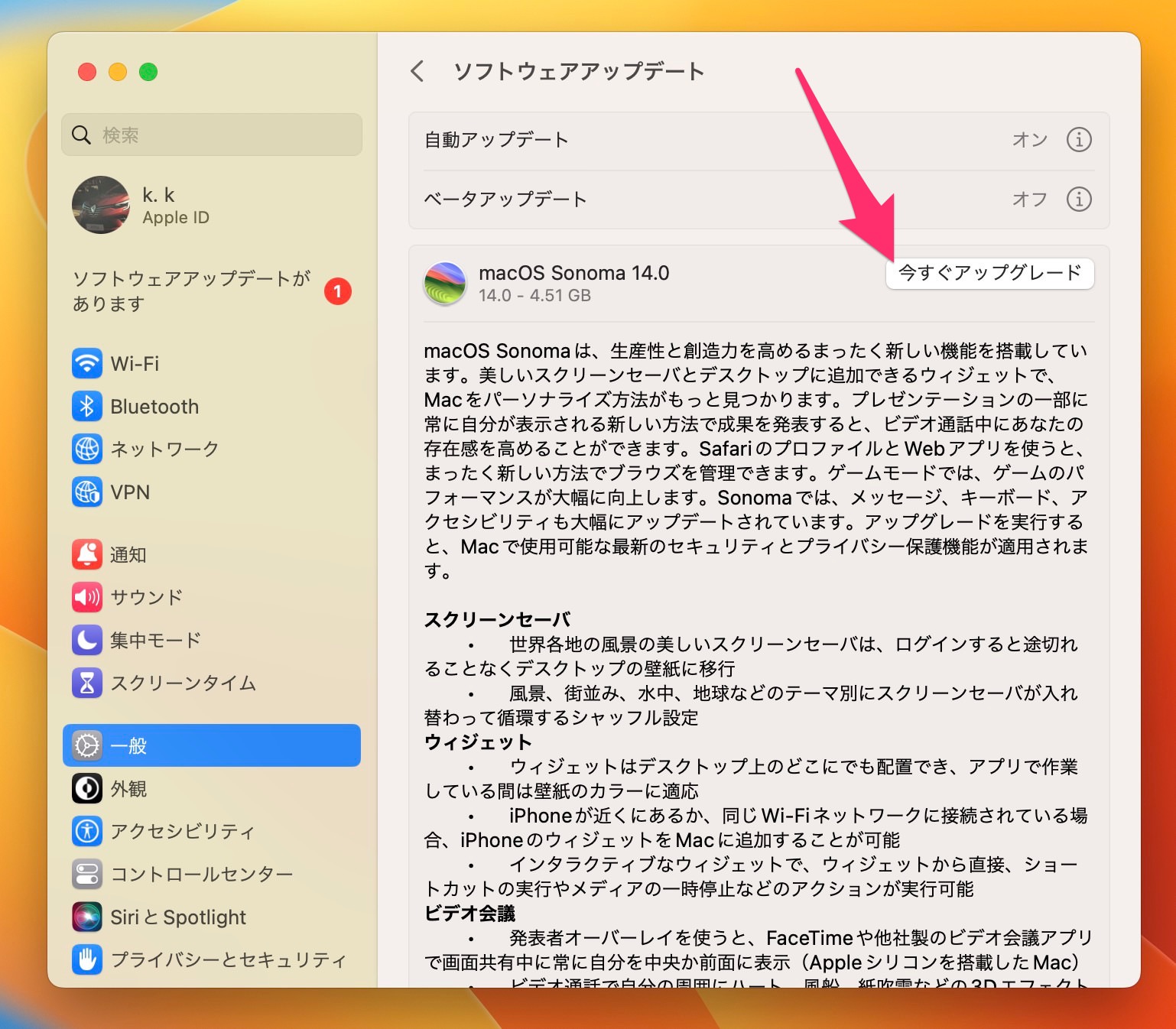The image size is (1176, 1029).
Task: Select スクリーンタイム in the sidebar
Action: pos(212,683)
